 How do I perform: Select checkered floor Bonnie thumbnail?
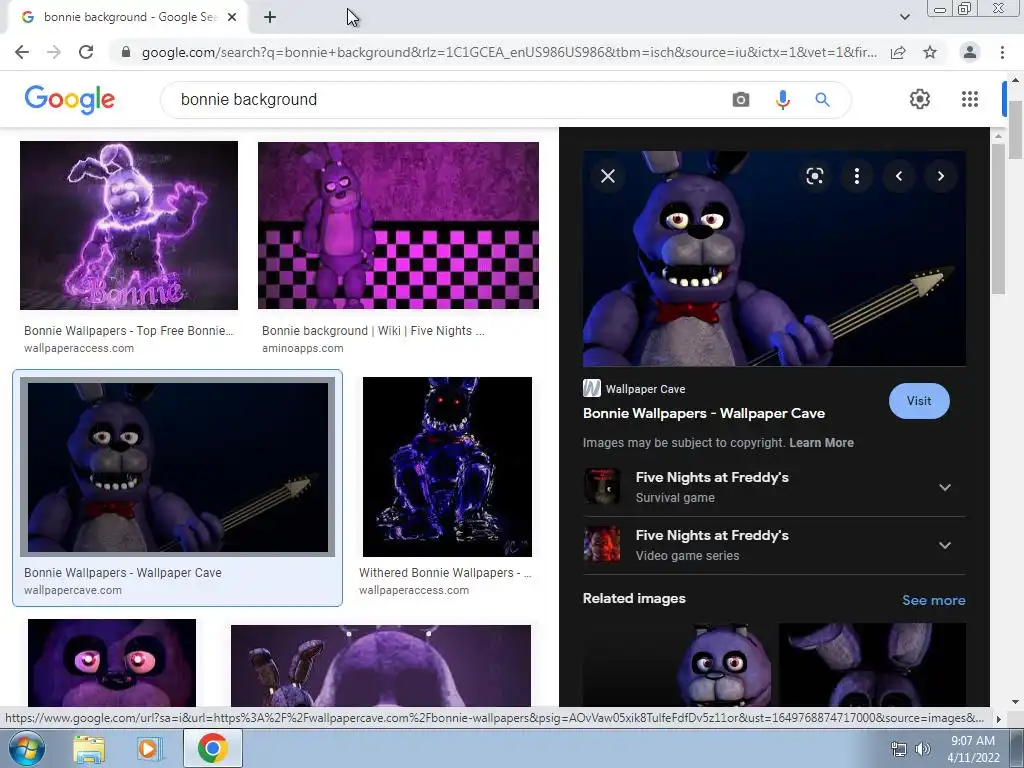point(398,225)
